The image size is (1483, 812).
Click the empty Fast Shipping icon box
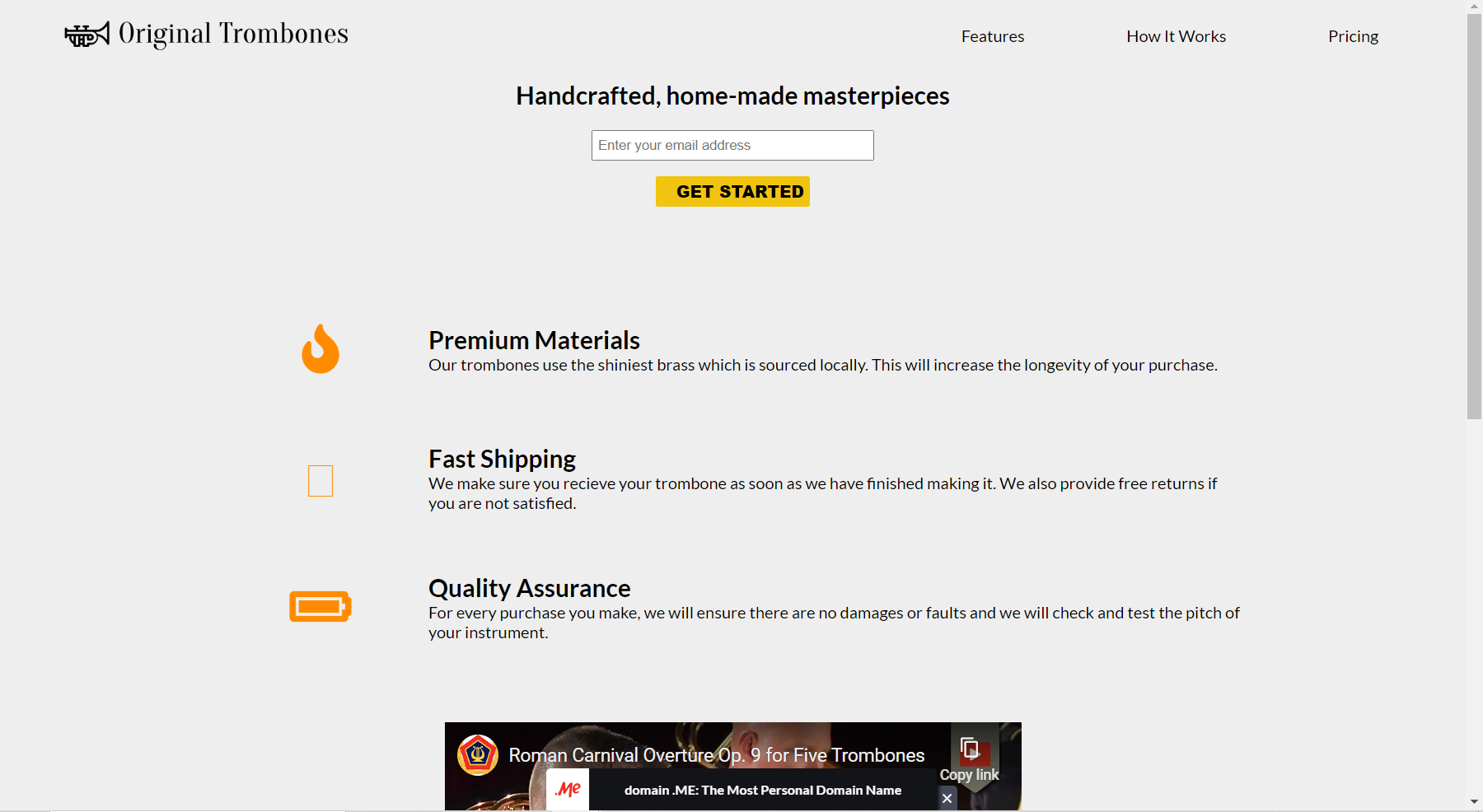[x=320, y=481]
